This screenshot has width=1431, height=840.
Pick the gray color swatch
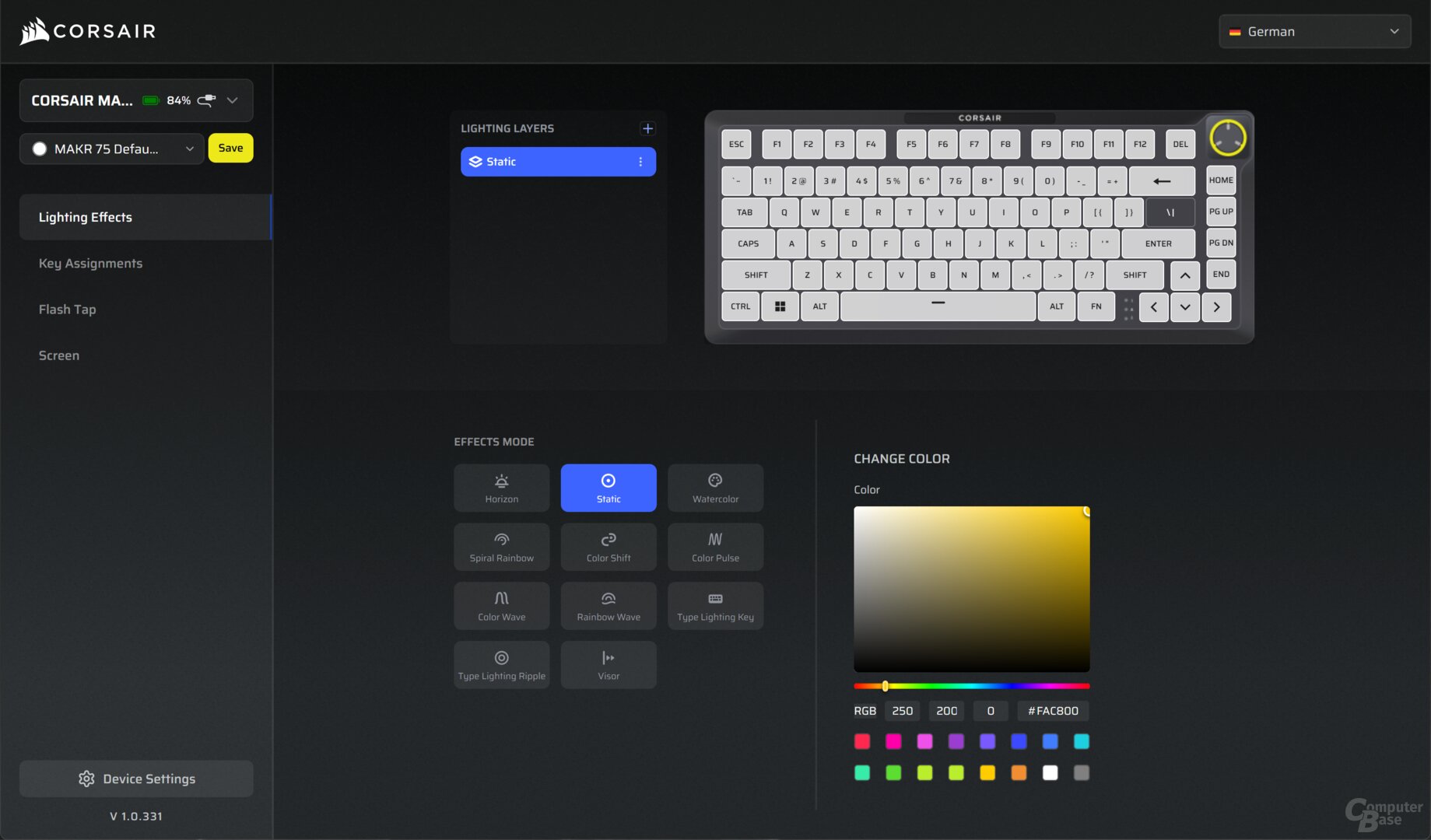point(1081,772)
